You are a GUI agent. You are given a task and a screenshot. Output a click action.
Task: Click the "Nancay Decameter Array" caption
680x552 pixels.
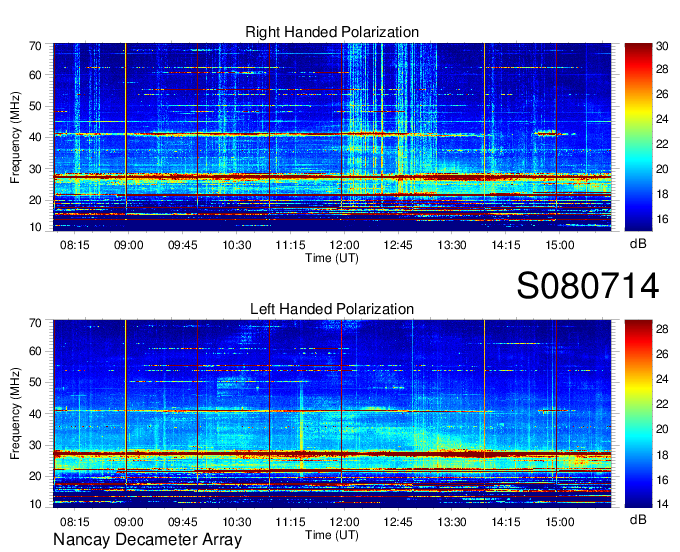tap(147, 540)
